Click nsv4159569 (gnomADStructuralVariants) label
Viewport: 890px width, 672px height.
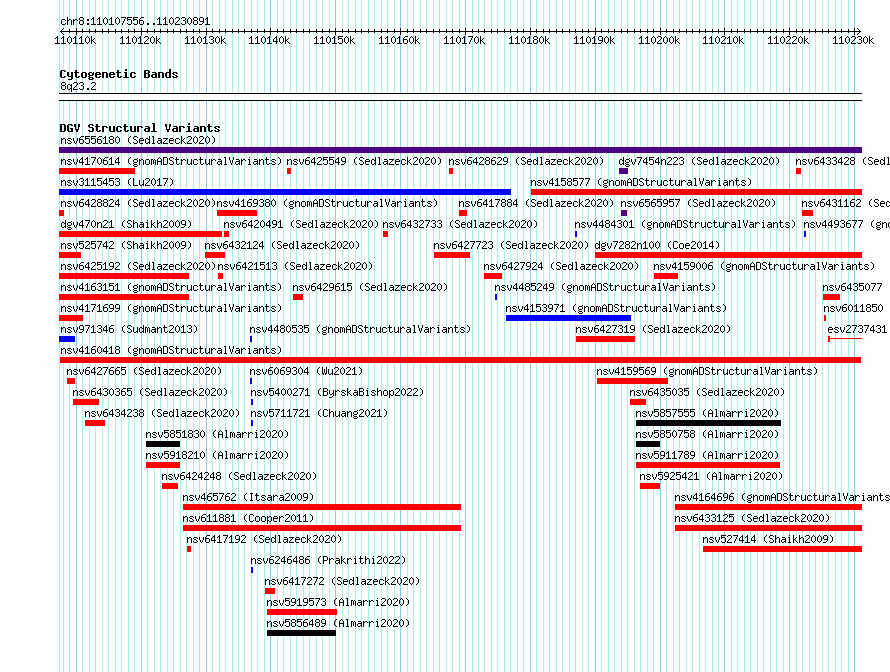point(707,371)
